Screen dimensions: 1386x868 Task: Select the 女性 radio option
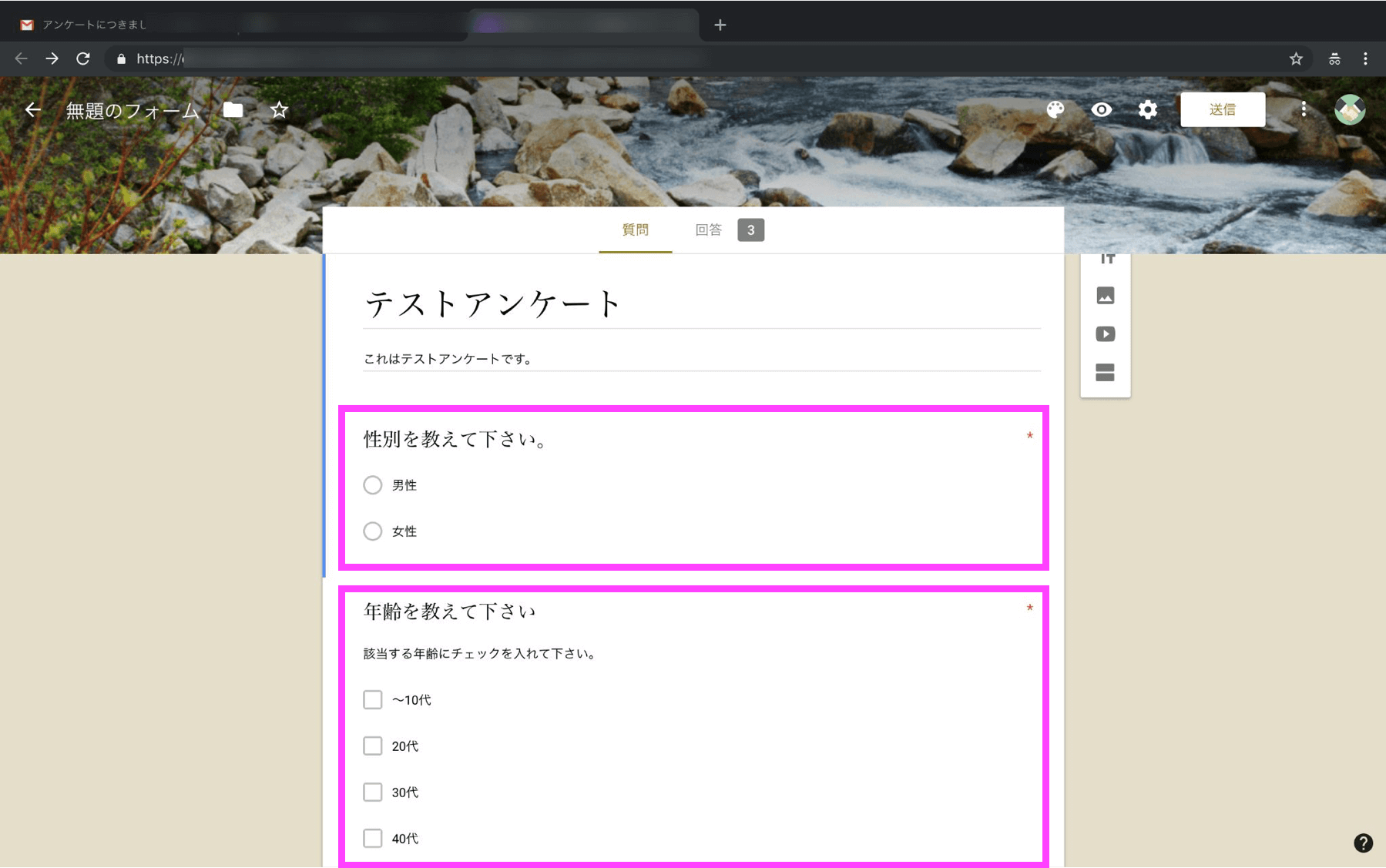(x=373, y=531)
